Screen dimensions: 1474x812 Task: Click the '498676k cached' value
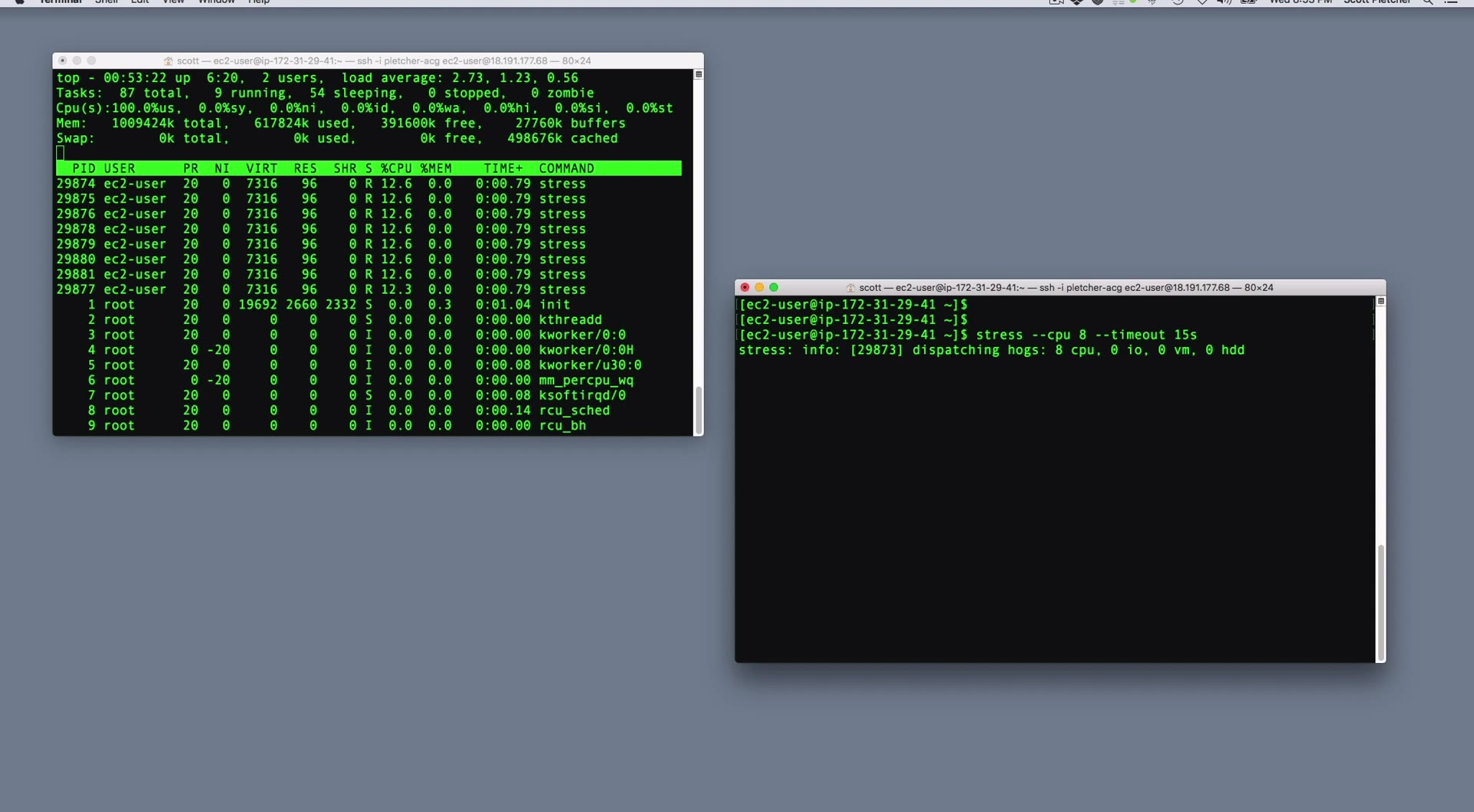coord(563,139)
